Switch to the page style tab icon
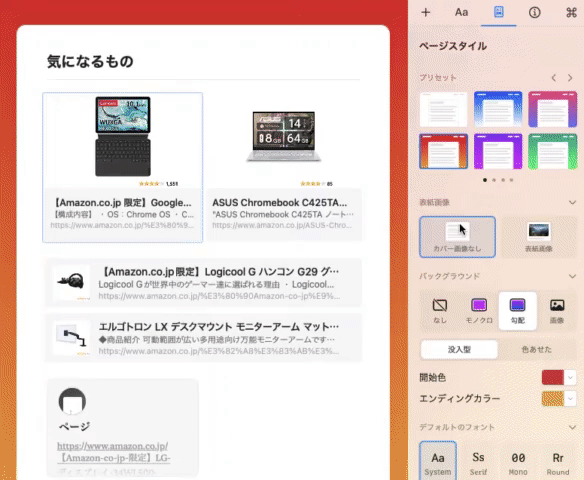The width and height of the screenshot is (584, 480). (x=498, y=12)
